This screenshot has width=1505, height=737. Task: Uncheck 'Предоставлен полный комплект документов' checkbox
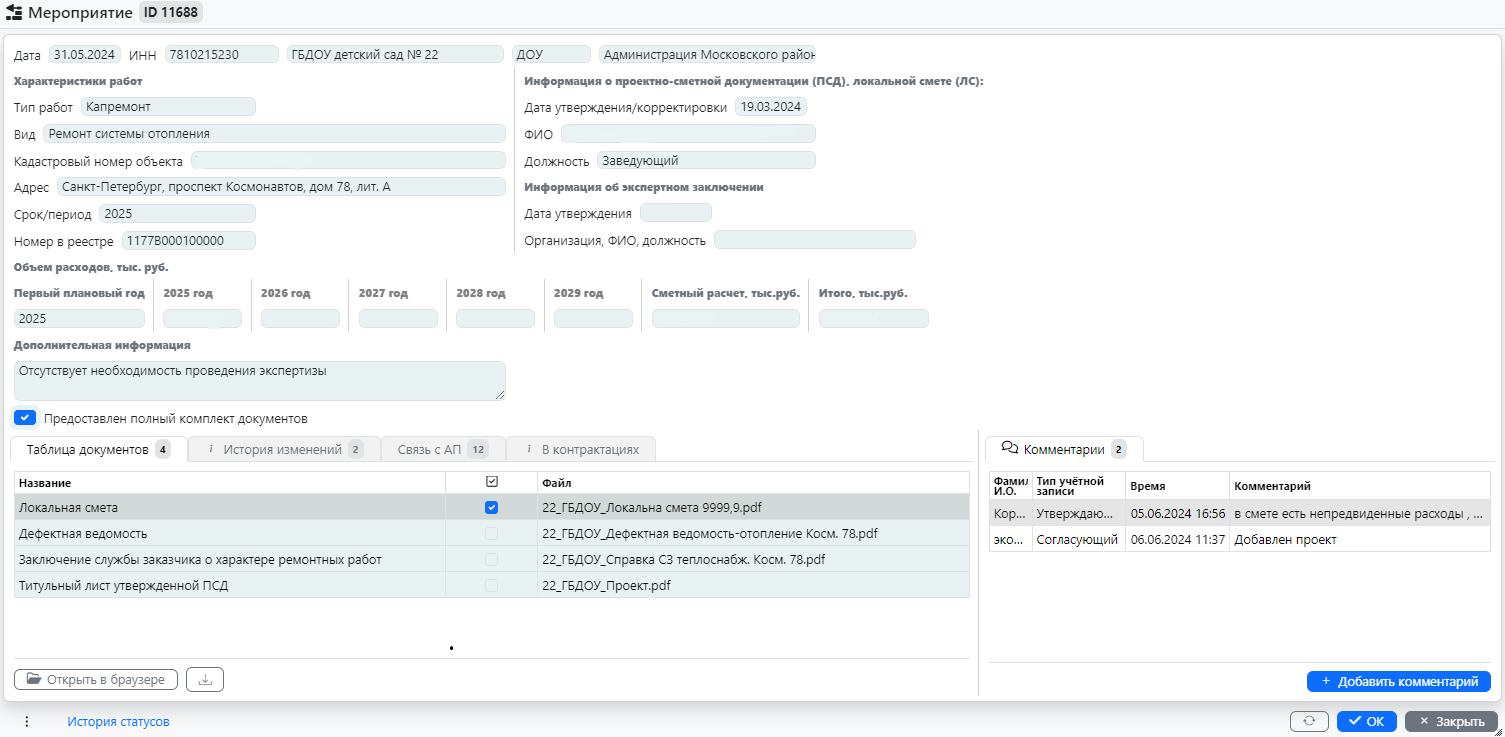pyautogui.click(x=26, y=418)
